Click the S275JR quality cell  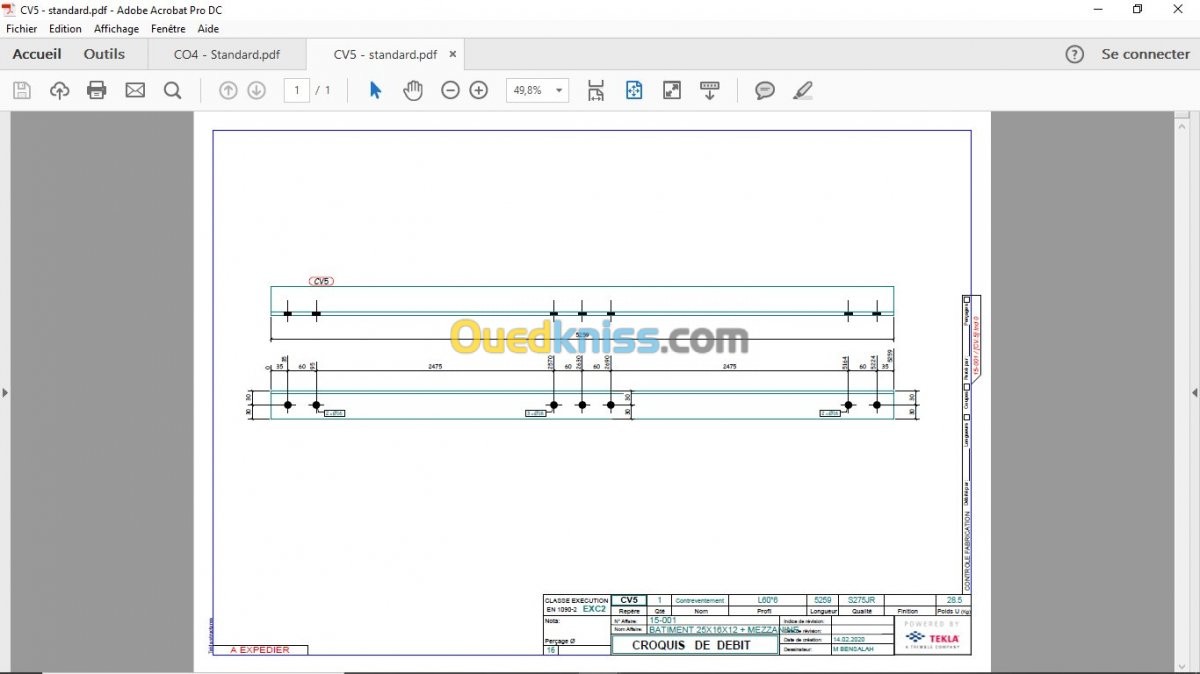(860, 600)
